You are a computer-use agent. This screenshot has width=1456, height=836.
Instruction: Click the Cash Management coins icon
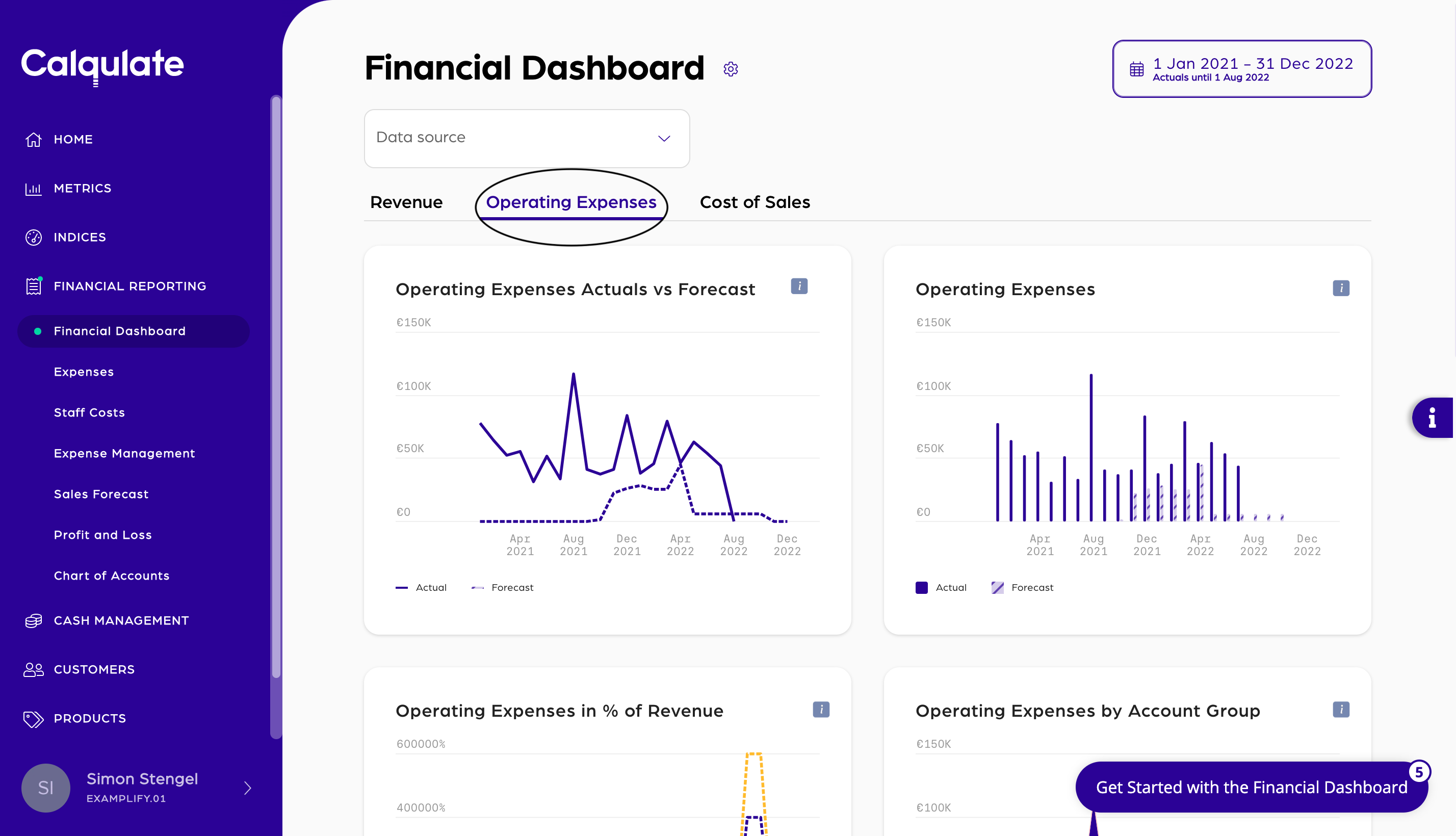34,621
